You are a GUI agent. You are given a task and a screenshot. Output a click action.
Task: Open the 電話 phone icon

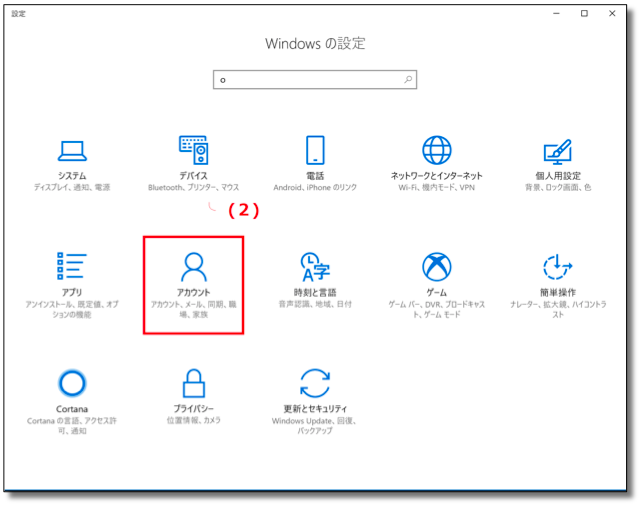click(315, 150)
